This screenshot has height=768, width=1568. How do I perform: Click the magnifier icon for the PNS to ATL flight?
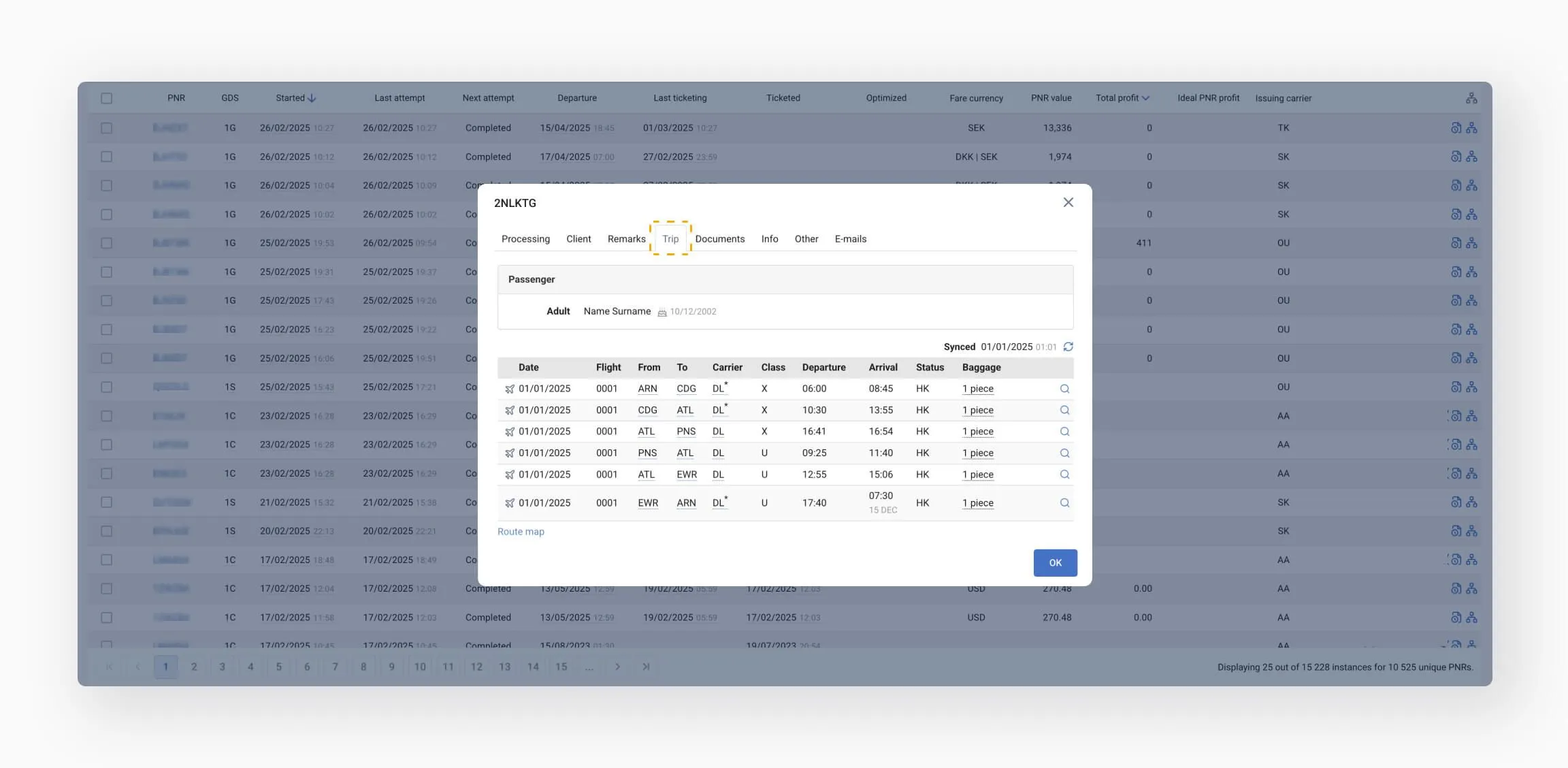[x=1064, y=453]
